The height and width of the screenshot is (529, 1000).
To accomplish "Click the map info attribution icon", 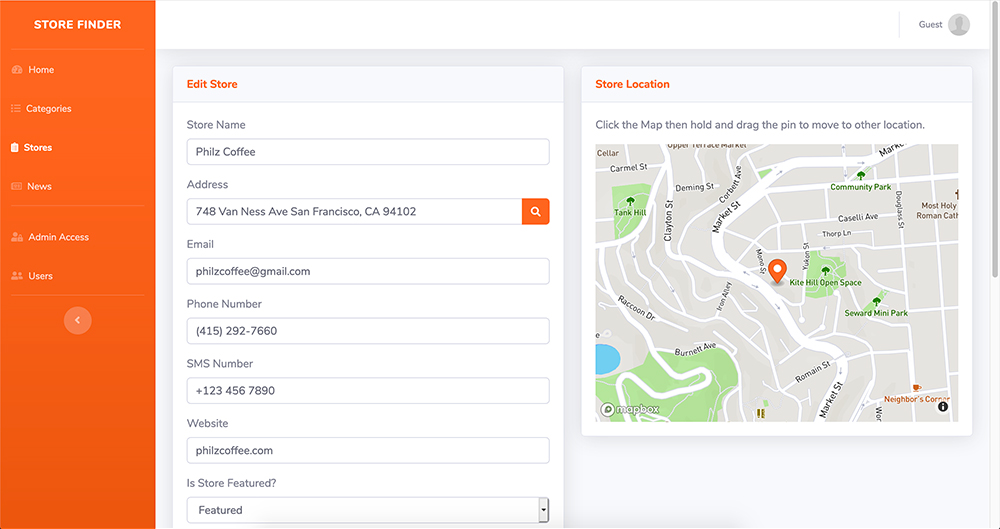I will tap(943, 406).
